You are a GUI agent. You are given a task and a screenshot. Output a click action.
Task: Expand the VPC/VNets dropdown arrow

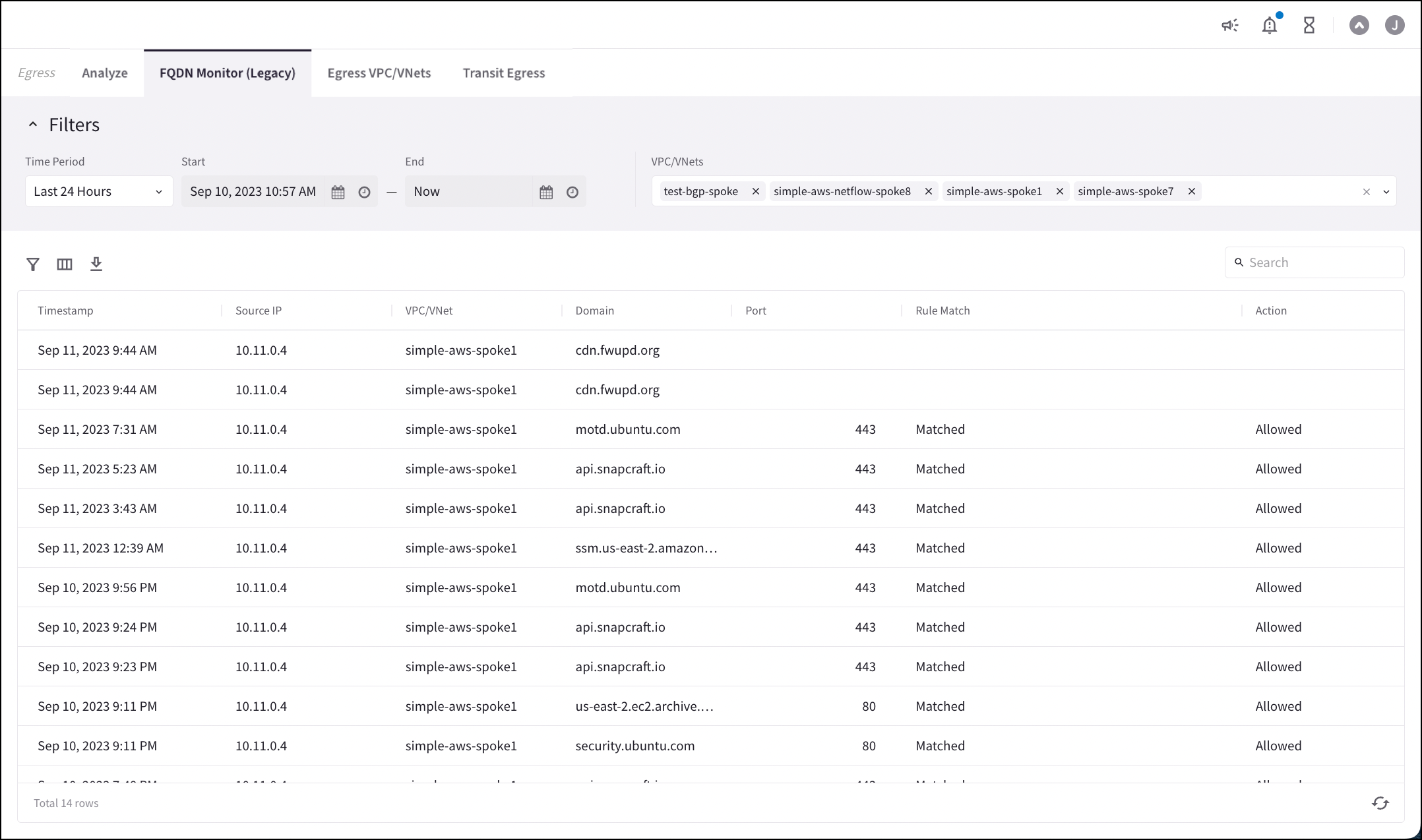[1386, 192]
